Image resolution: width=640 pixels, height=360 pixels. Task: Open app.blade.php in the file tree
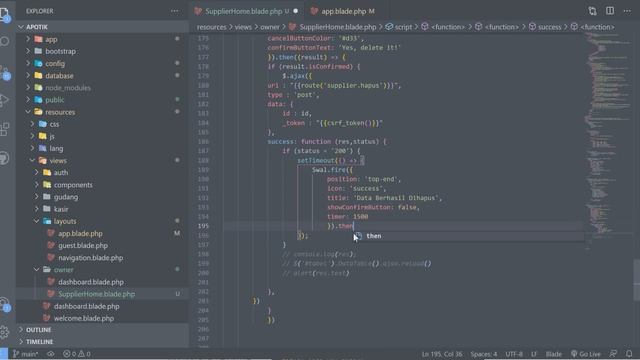click(102, 233)
